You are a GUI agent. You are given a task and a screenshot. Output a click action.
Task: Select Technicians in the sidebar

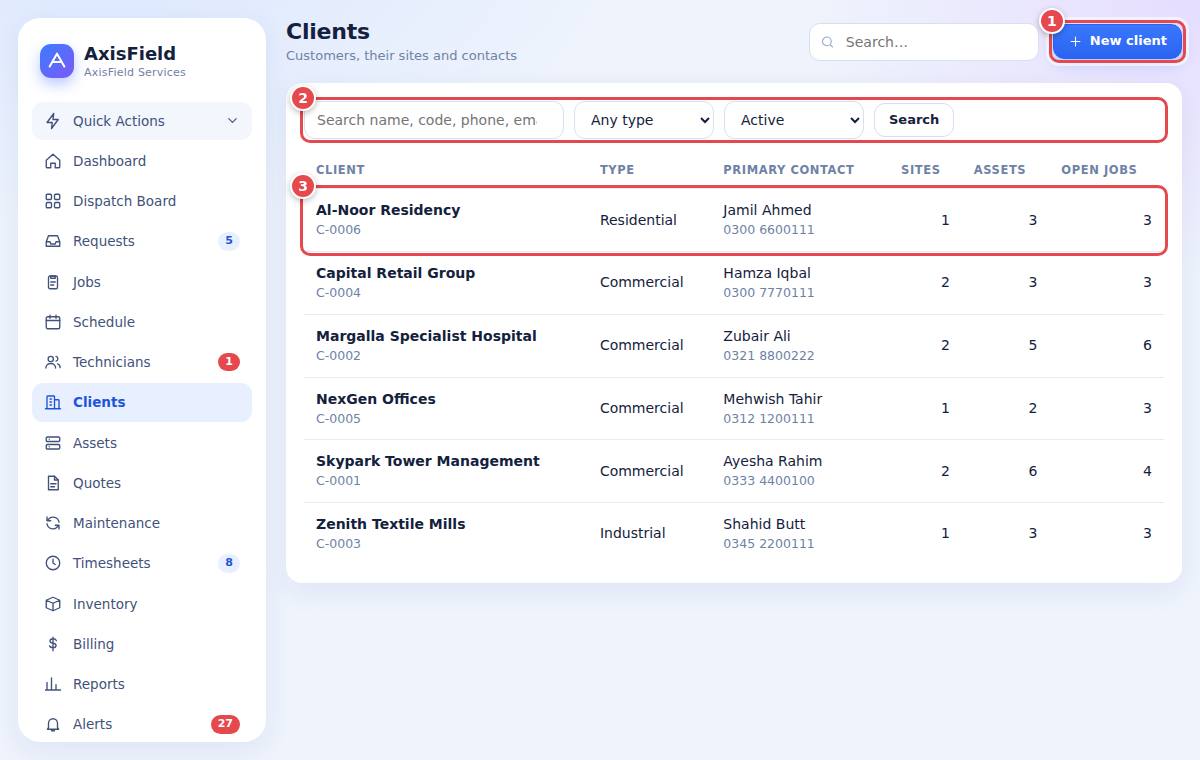point(142,362)
